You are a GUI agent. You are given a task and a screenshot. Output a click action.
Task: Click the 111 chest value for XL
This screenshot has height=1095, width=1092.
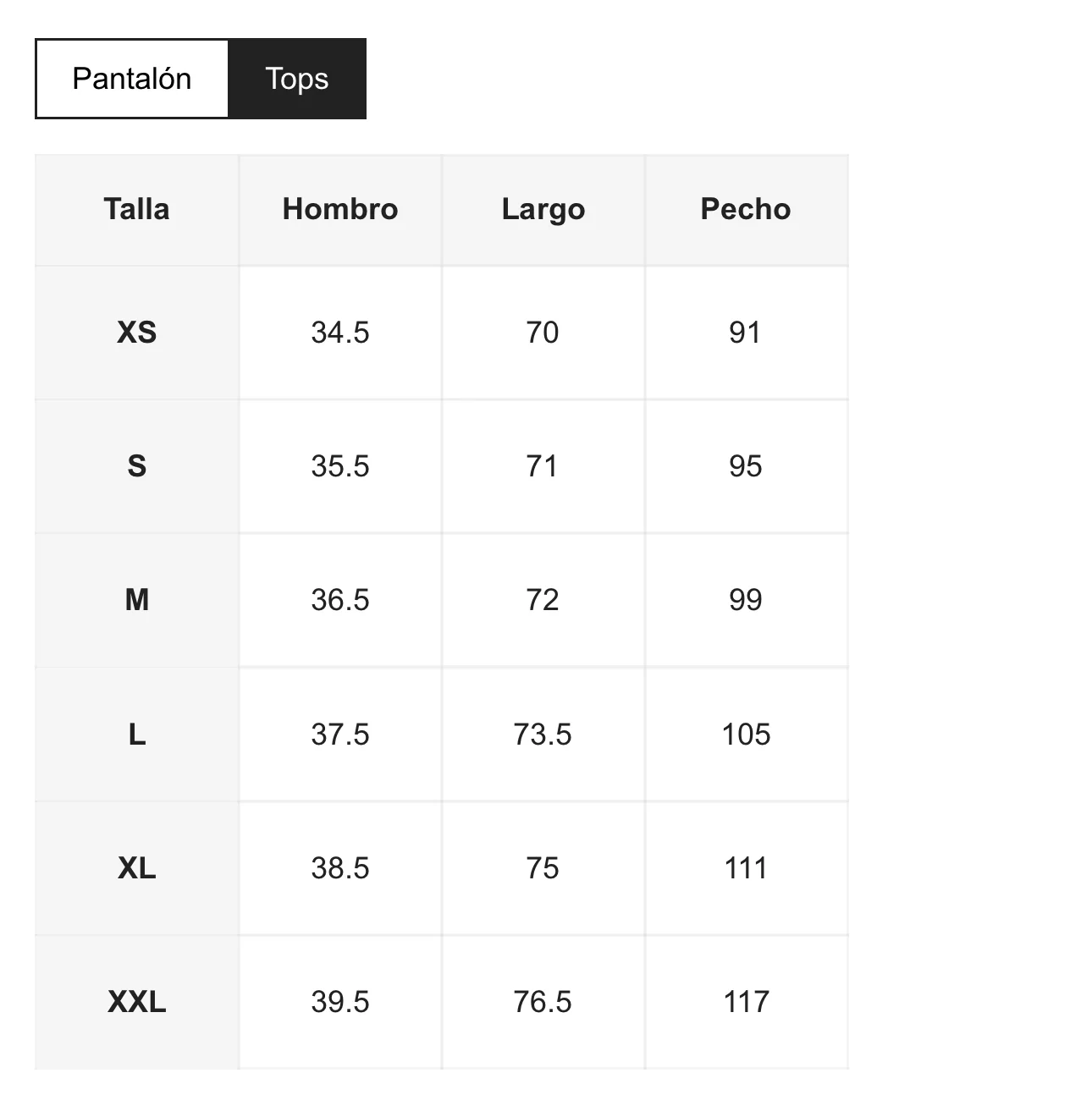point(746,868)
